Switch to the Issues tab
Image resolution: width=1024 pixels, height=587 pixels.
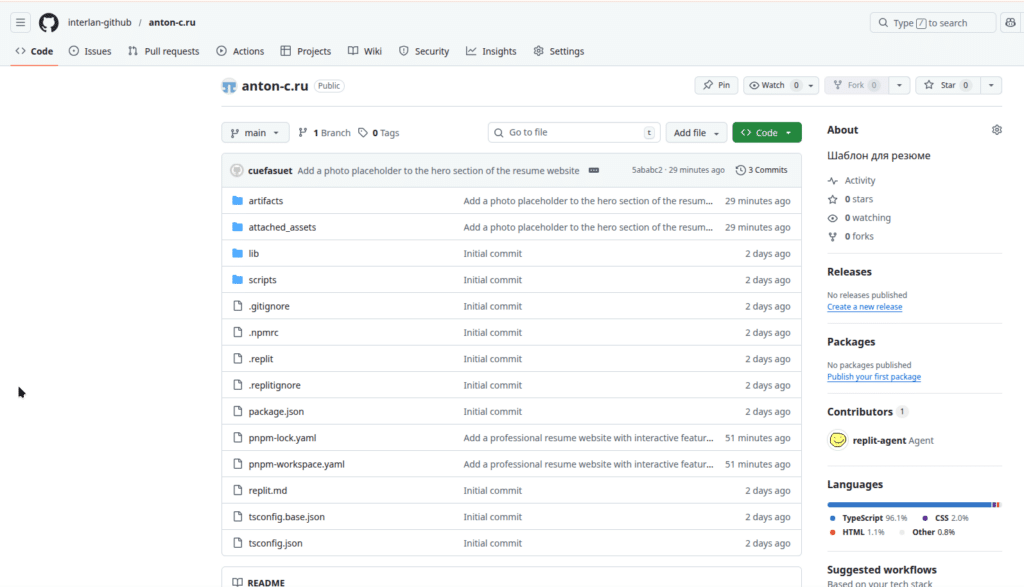(90, 51)
